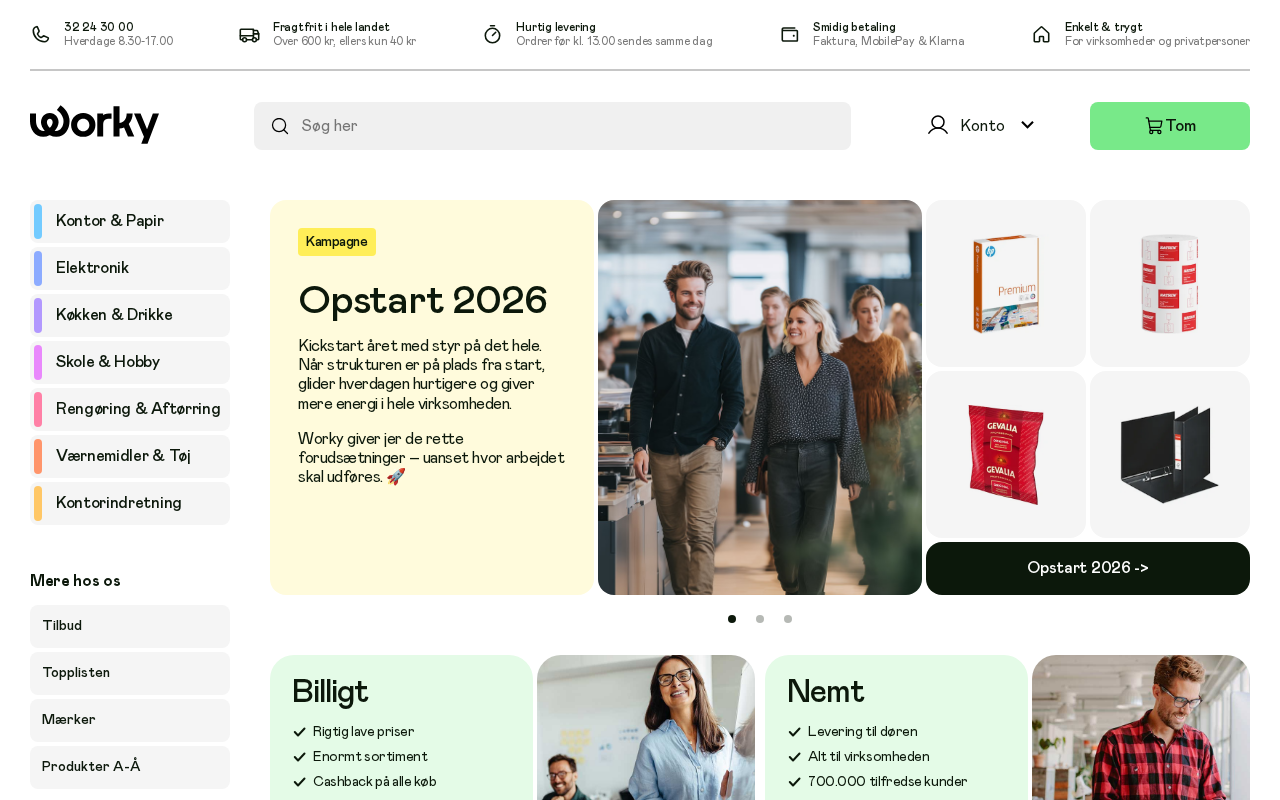Click the delivery truck icon for Fragtfrit
This screenshot has width=1280, height=800.
(249, 34)
